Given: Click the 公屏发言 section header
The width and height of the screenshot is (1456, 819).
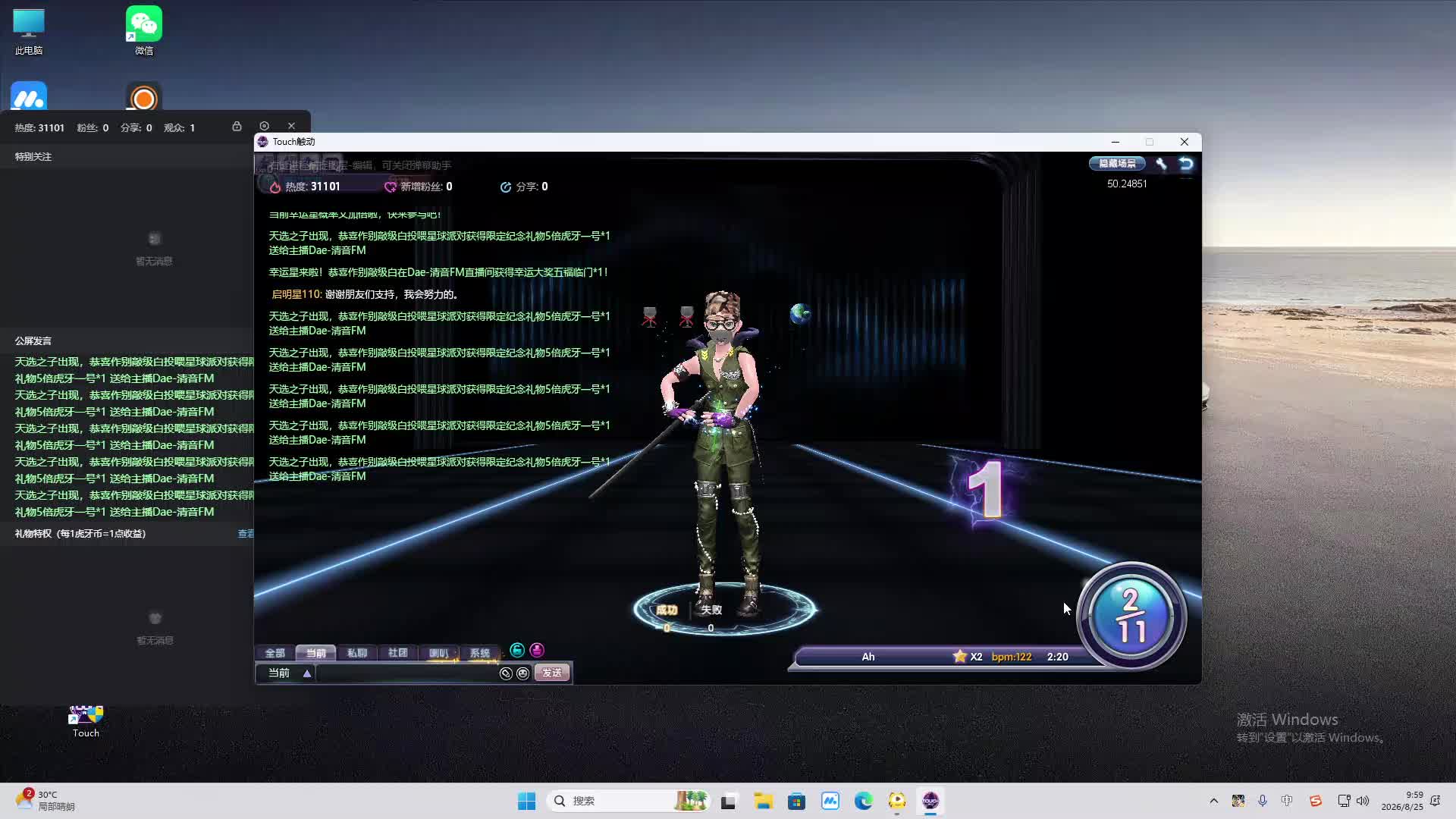Looking at the screenshot, I should 33,341.
